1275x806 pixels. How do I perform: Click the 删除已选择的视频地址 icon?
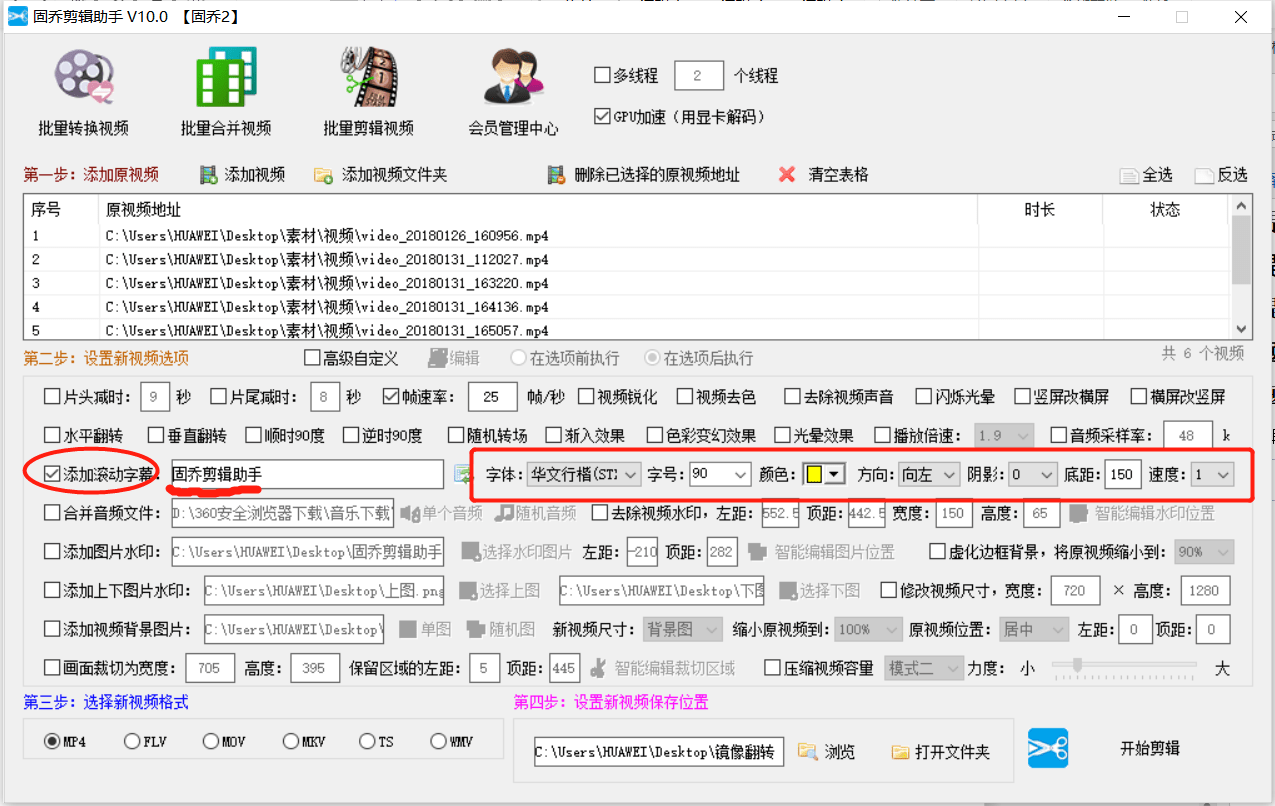pos(557,173)
